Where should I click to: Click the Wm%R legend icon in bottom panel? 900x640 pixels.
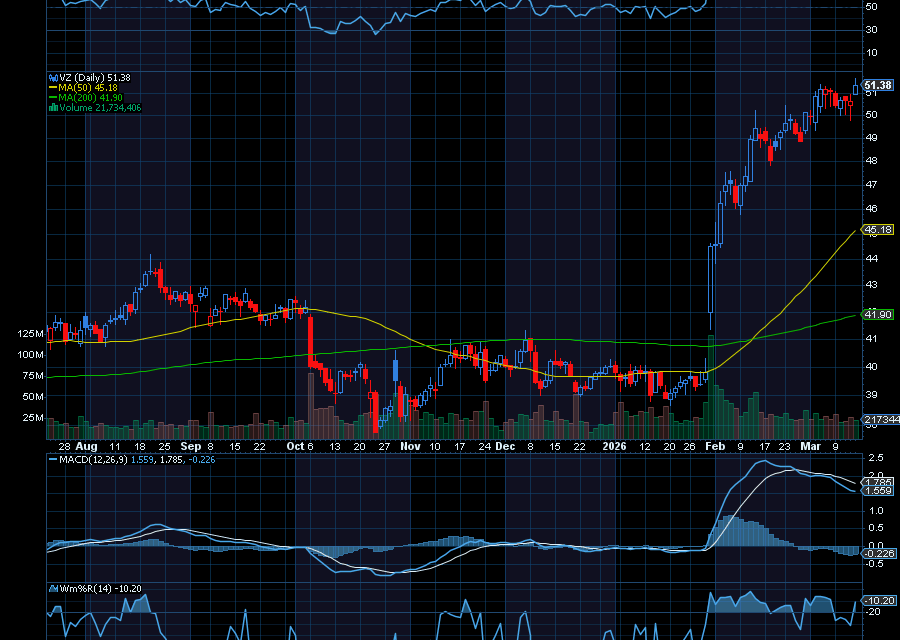click(53, 589)
